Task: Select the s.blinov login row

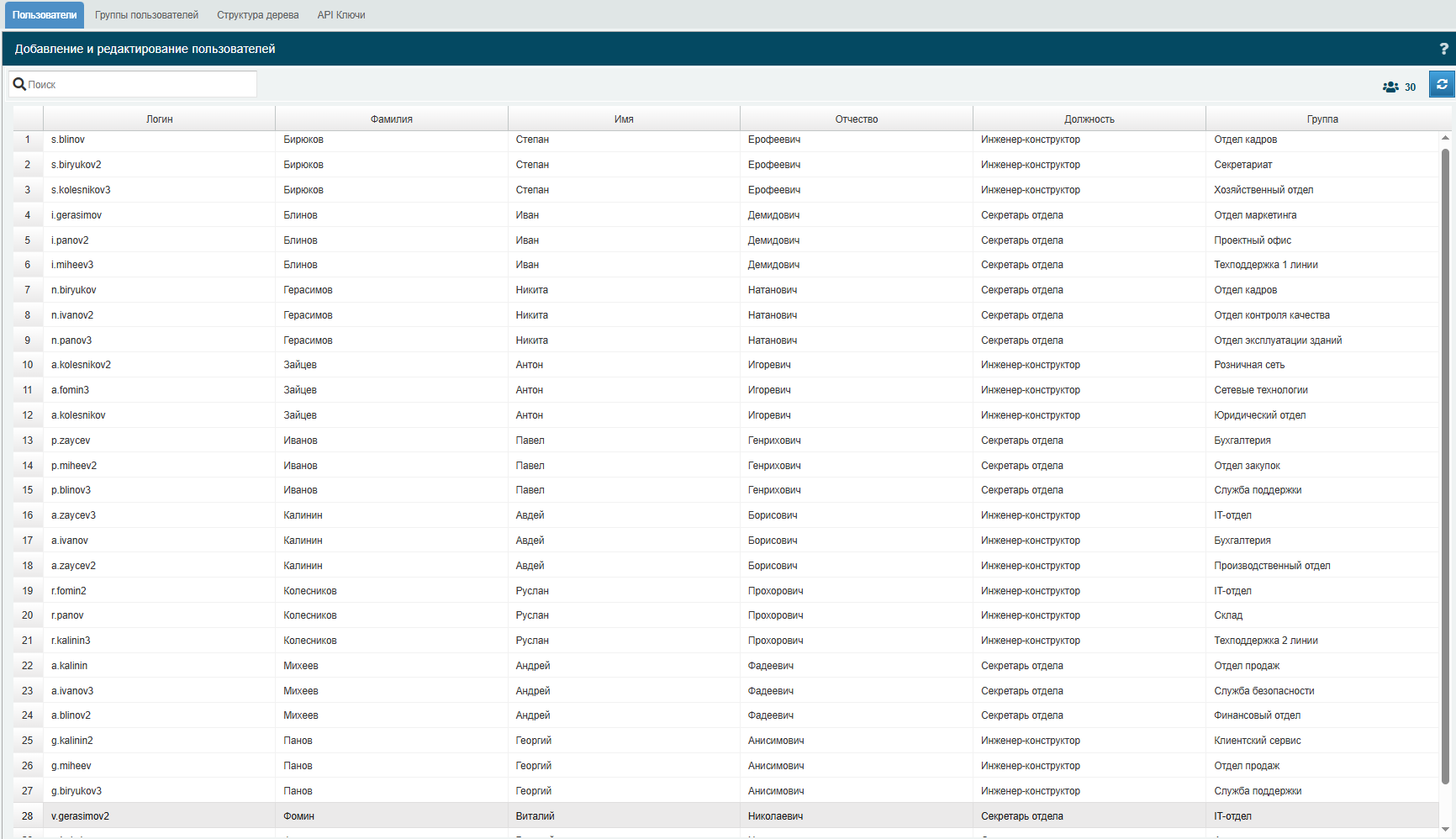Action: point(68,140)
